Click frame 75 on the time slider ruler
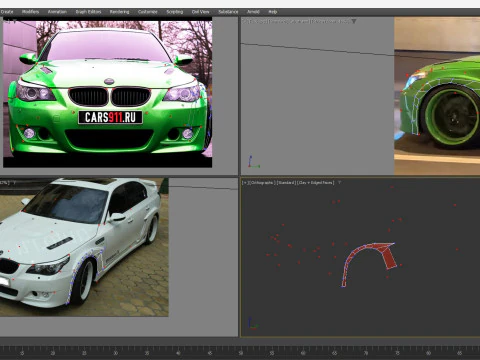 [x=397, y=353]
